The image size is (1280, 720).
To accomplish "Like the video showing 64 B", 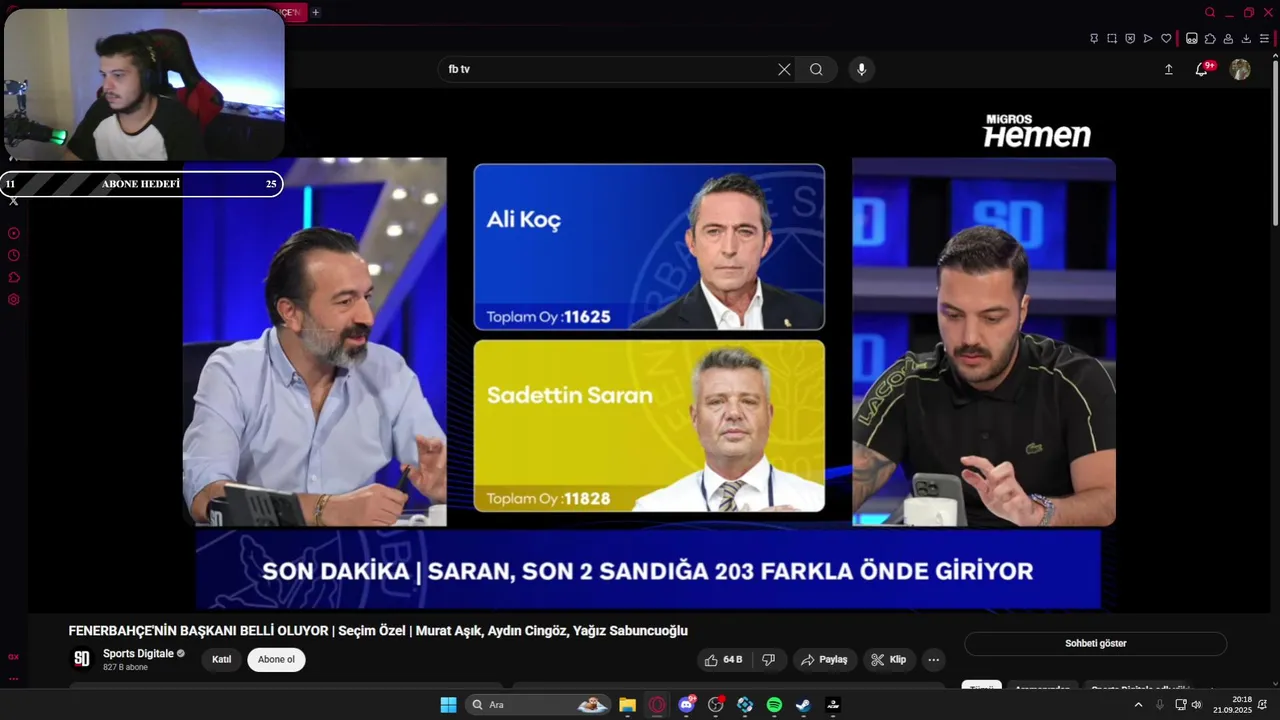I will pyautogui.click(x=723, y=660).
